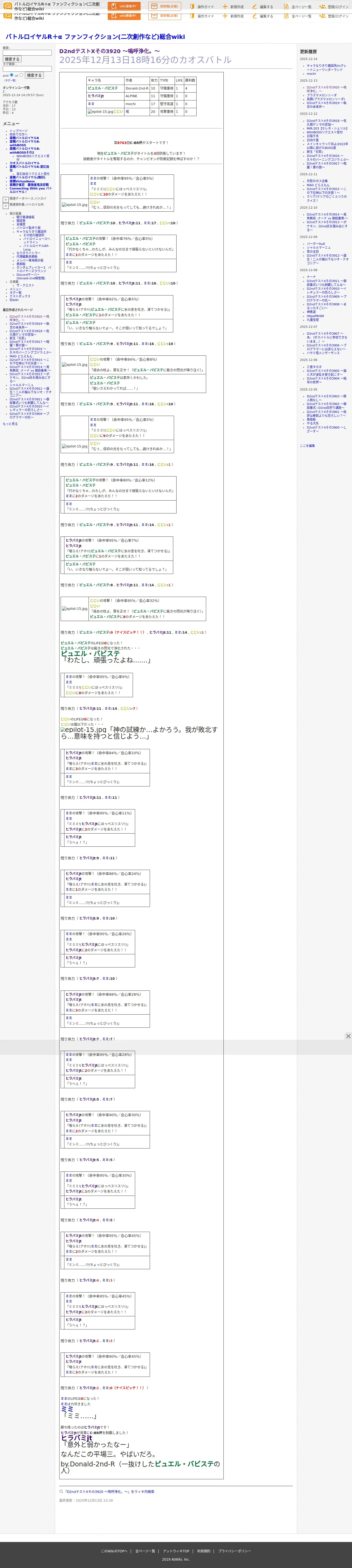Viewport: 352px width, 1568px height.
Task: Click 検索する under the keyword search field
Action: pyautogui.click(x=12, y=59)
